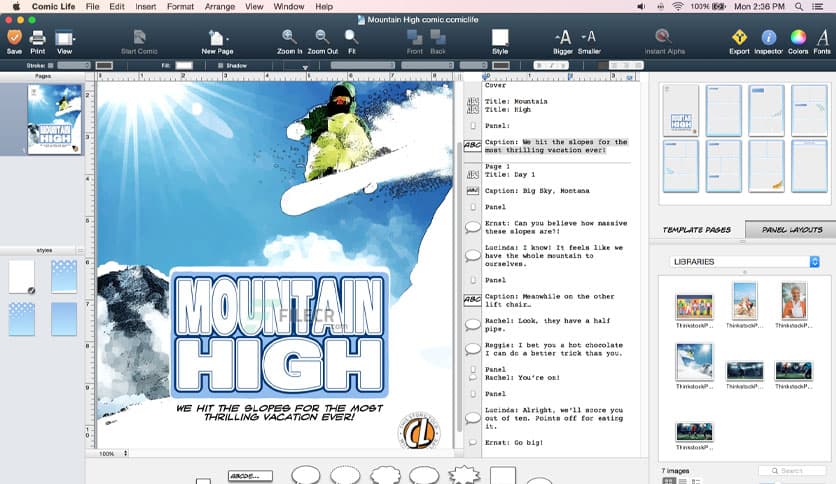Select the snowboarder image in the library
The height and width of the screenshot is (484, 836).
coord(694,362)
